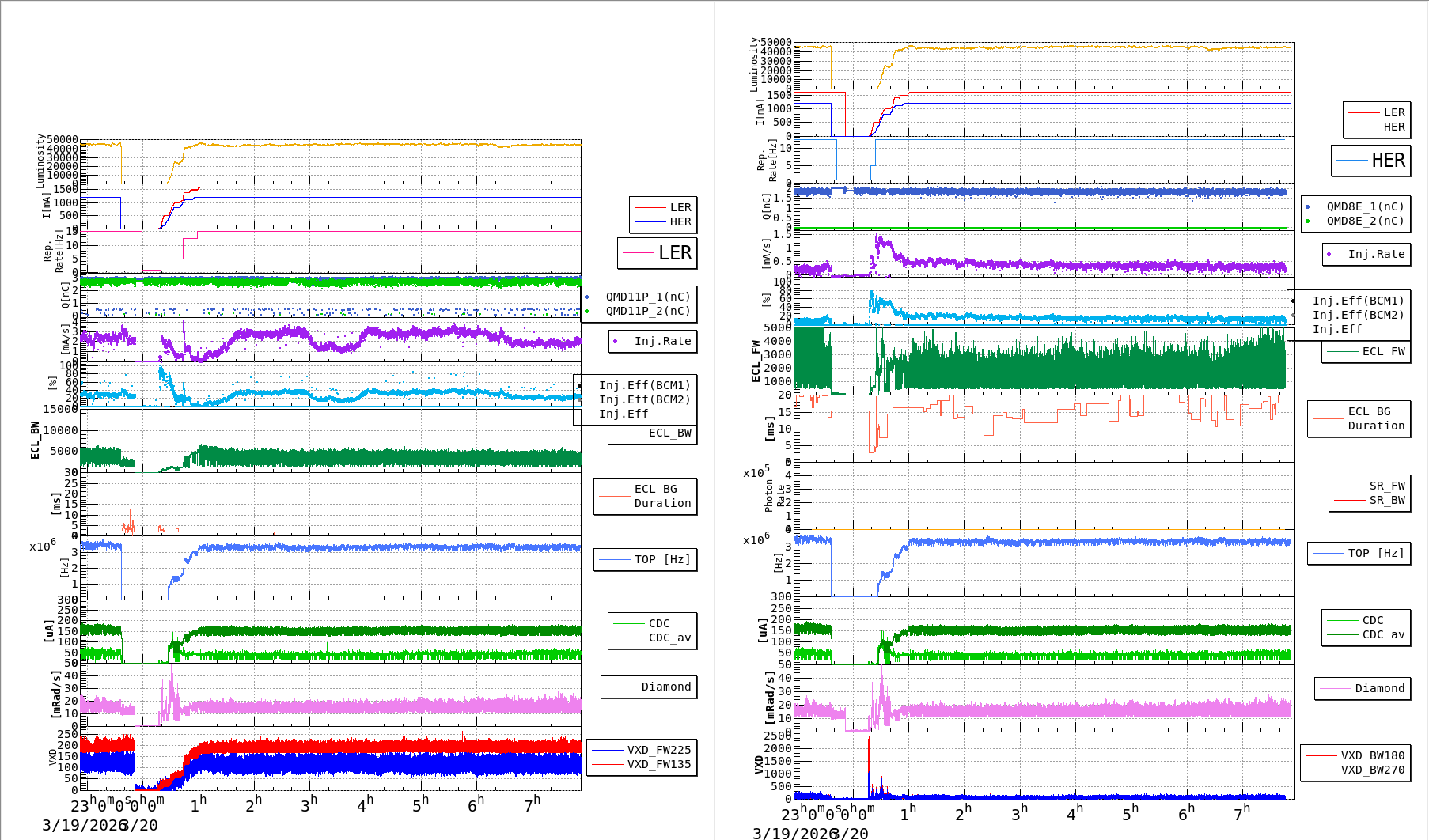1429x840 pixels.
Task: Click the VXD_BW270 legend entry
Action: click(x=1372, y=770)
